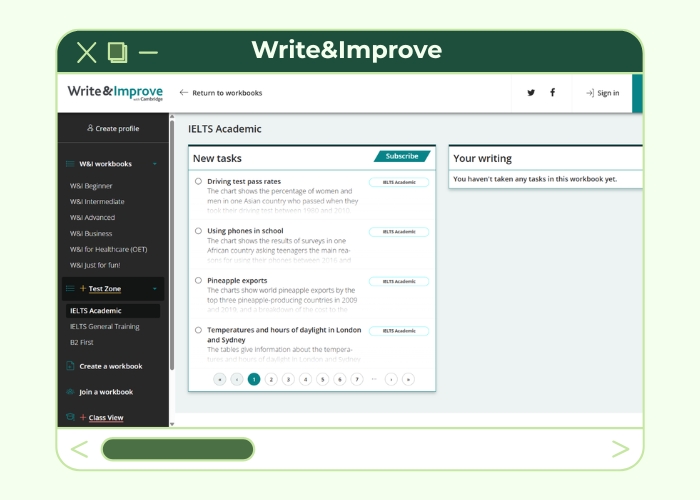Viewport: 700px width, 500px height.
Task: Click the green horizontal slider bar at bottom
Action: click(x=178, y=449)
